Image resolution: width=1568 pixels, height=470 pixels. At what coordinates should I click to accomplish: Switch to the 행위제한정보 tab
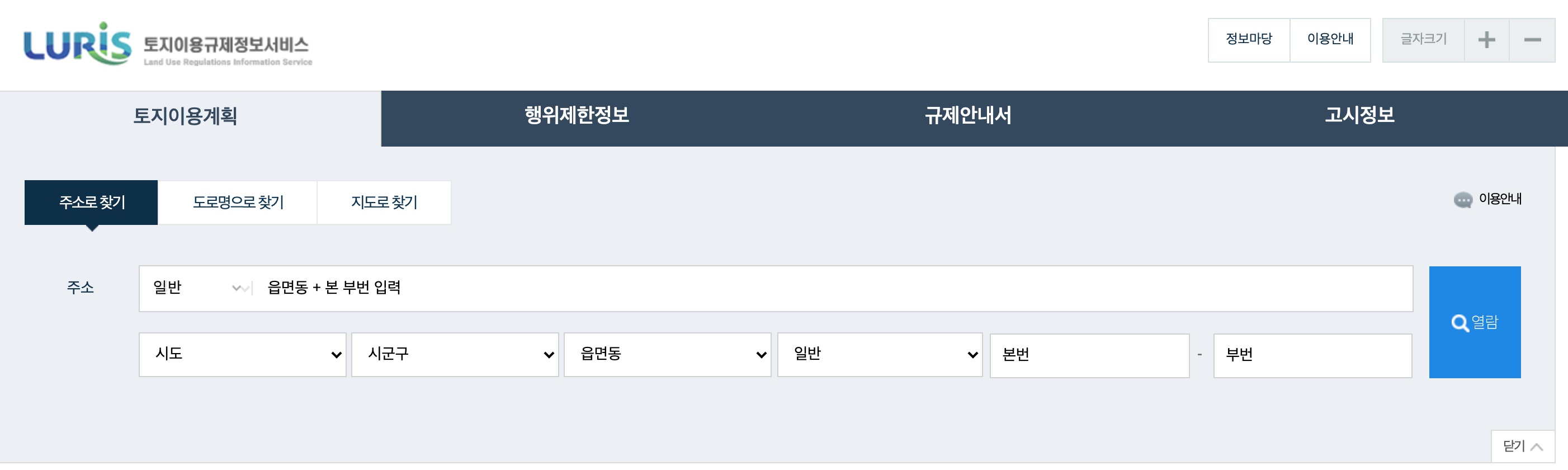[x=577, y=116]
